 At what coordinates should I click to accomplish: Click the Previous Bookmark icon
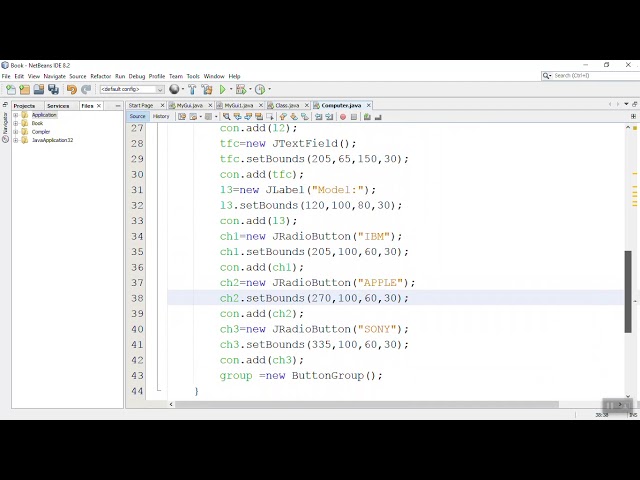click(x=283, y=117)
